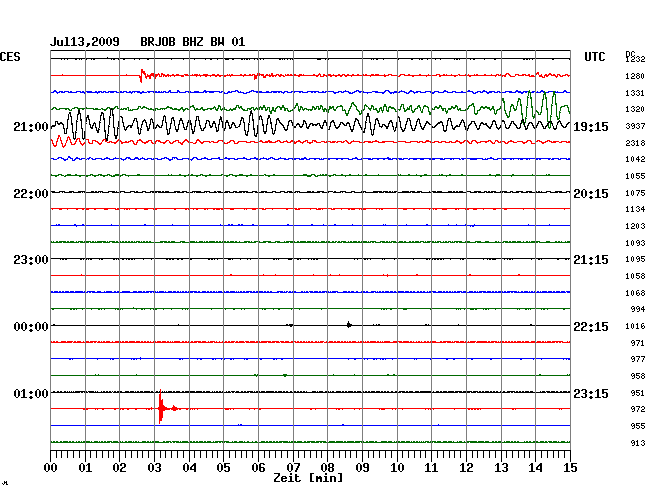The image size is (650, 494).
Task: Pick the DC value "955"
Action: (x=638, y=426)
